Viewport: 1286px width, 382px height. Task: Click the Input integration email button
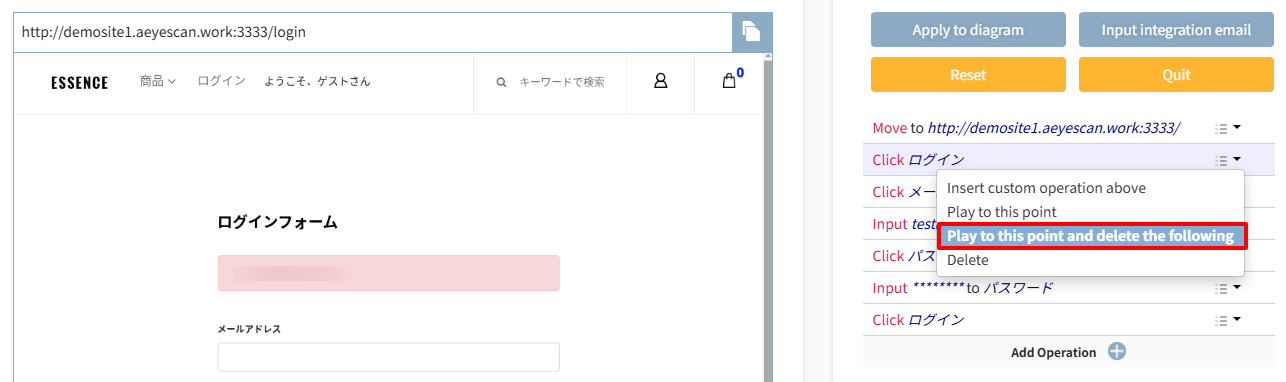pos(1176,30)
